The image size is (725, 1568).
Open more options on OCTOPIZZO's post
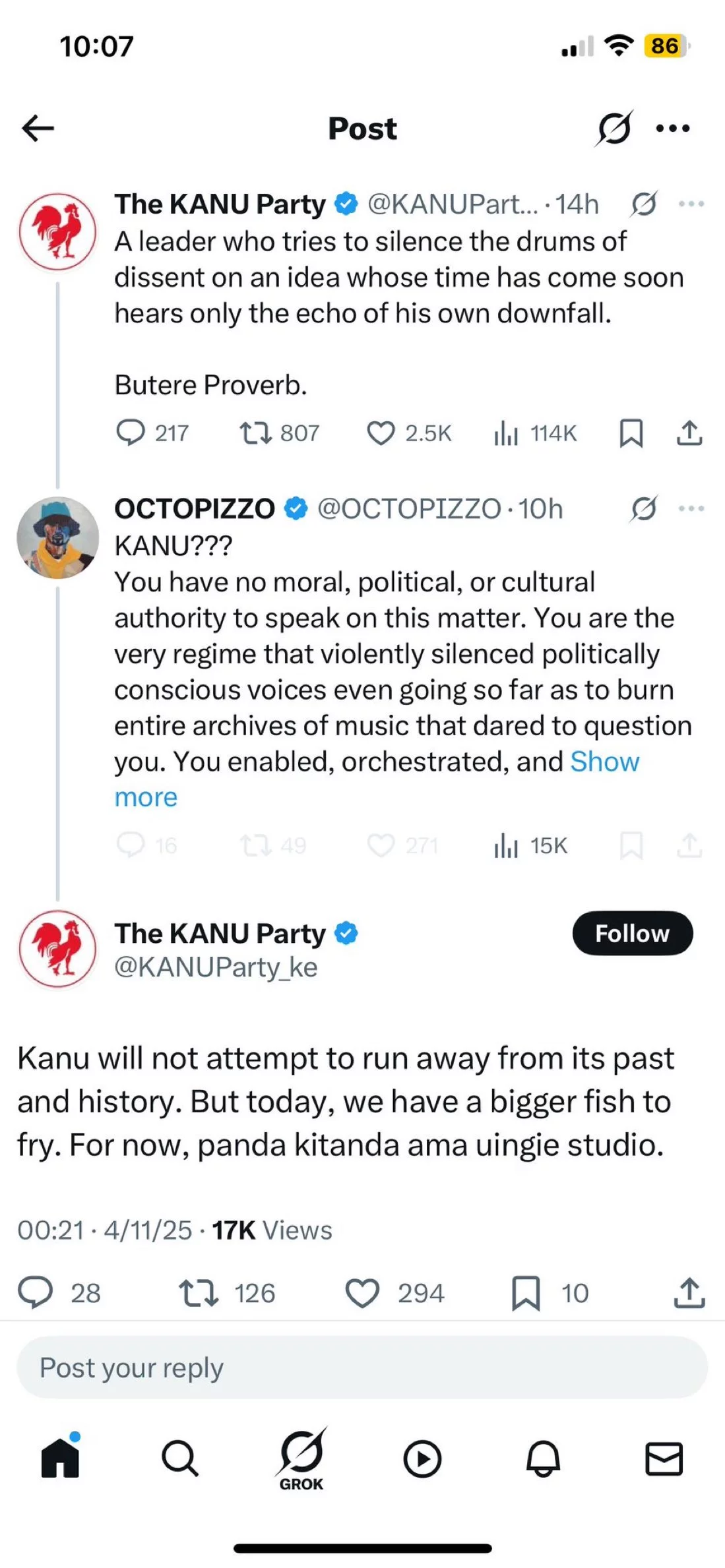click(691, 509)
